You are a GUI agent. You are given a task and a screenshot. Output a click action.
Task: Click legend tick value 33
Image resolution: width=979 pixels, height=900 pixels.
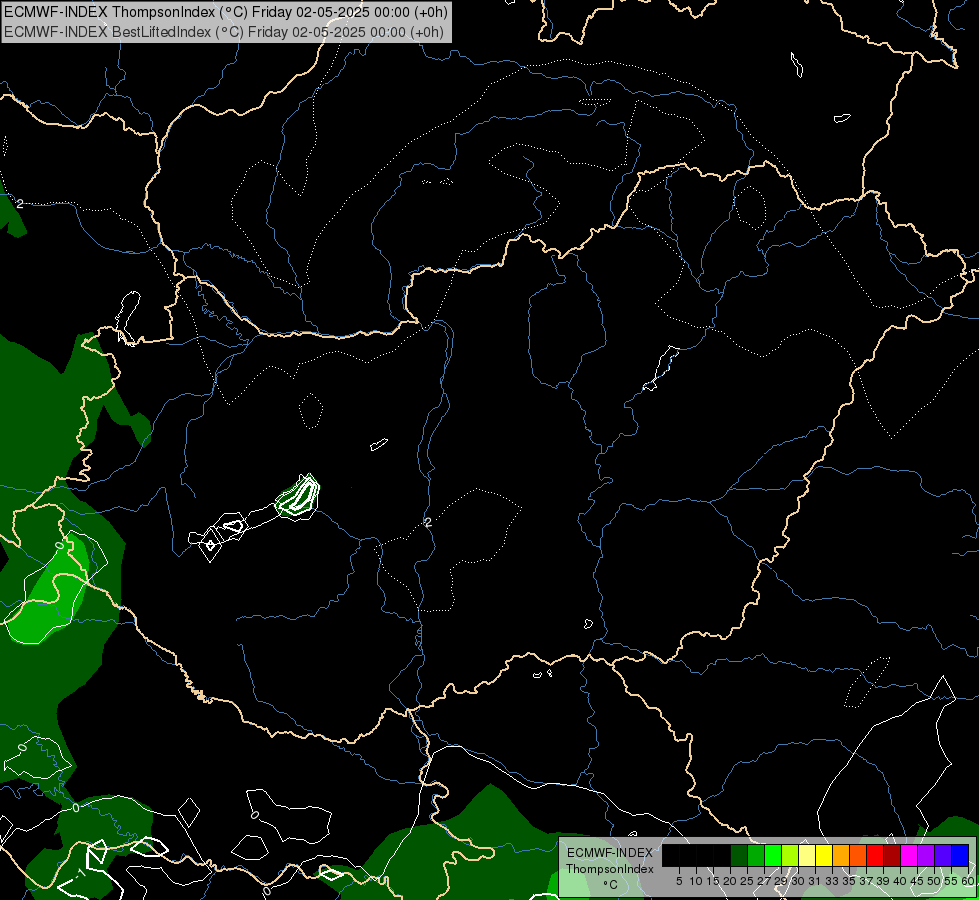coord(832,881)
